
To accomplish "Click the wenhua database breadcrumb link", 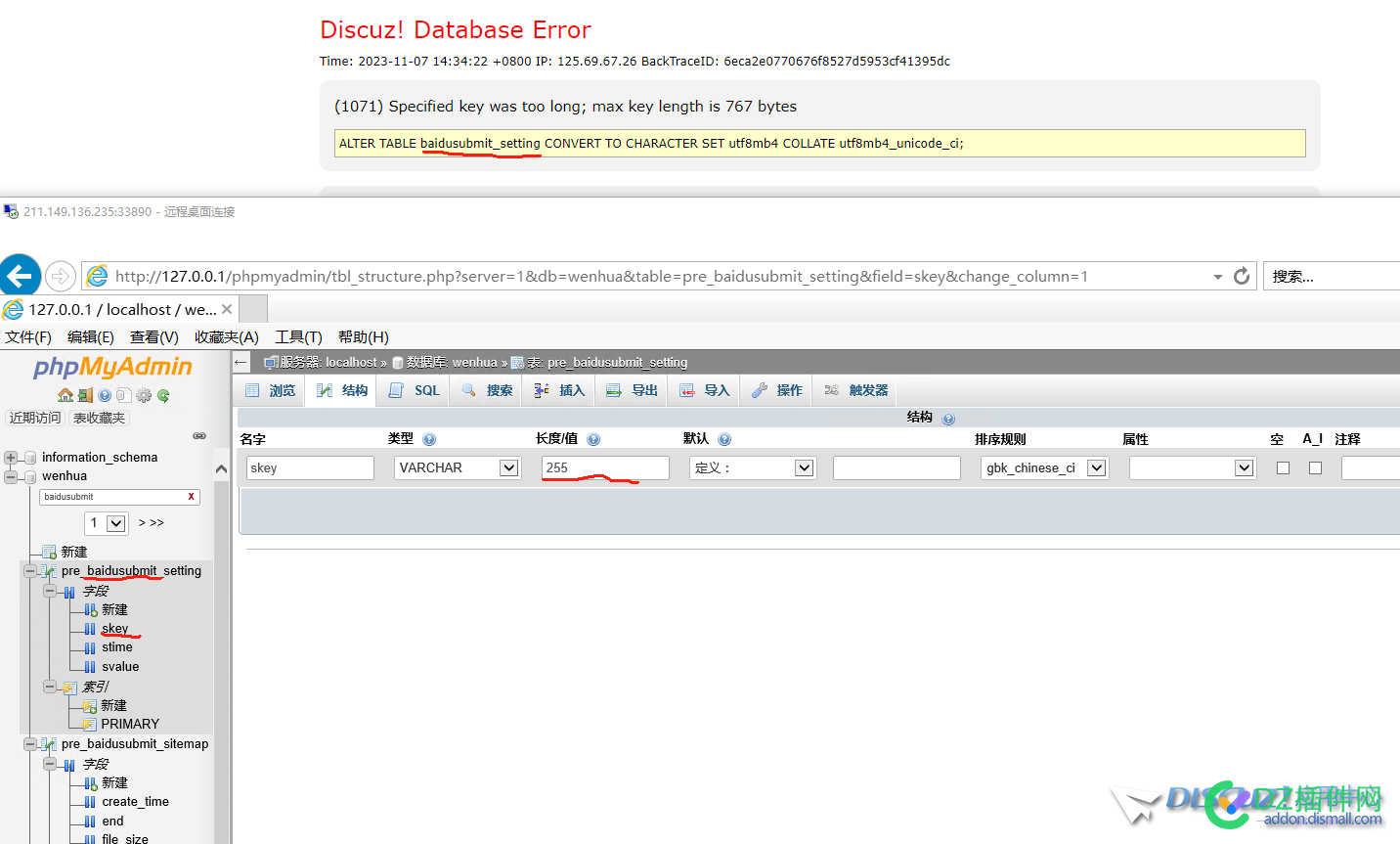I will click(x=474, y=362).
